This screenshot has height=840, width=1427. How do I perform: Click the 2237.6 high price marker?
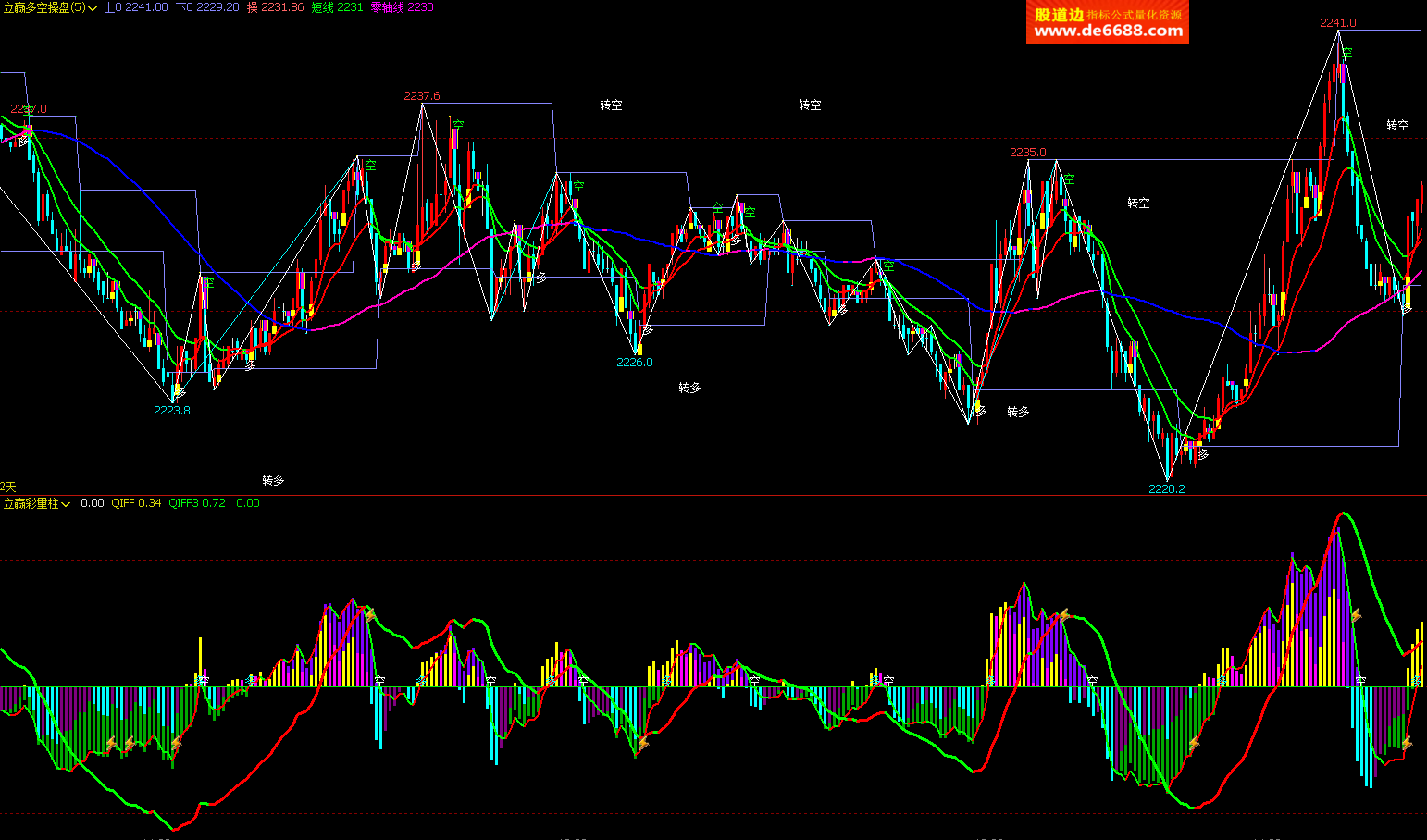point(422,96)
